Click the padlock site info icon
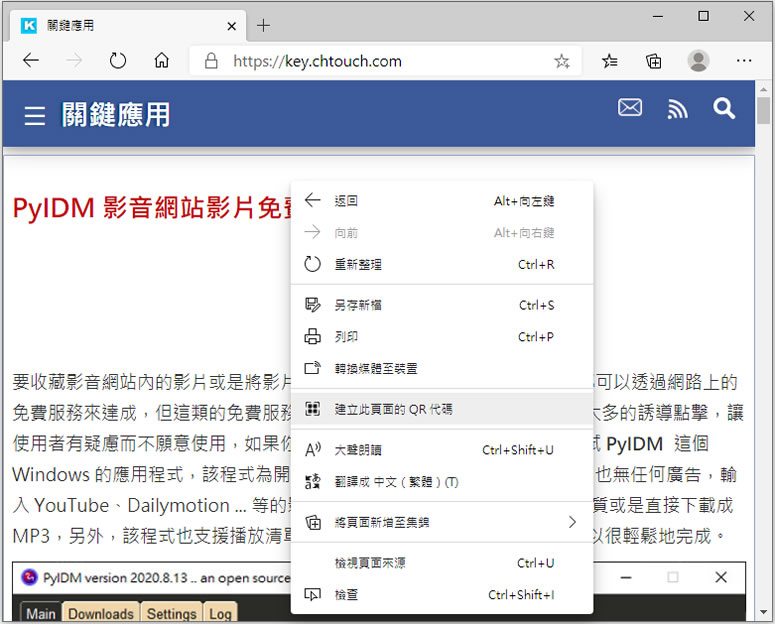775x624 pixels. [x=211, y=61]
